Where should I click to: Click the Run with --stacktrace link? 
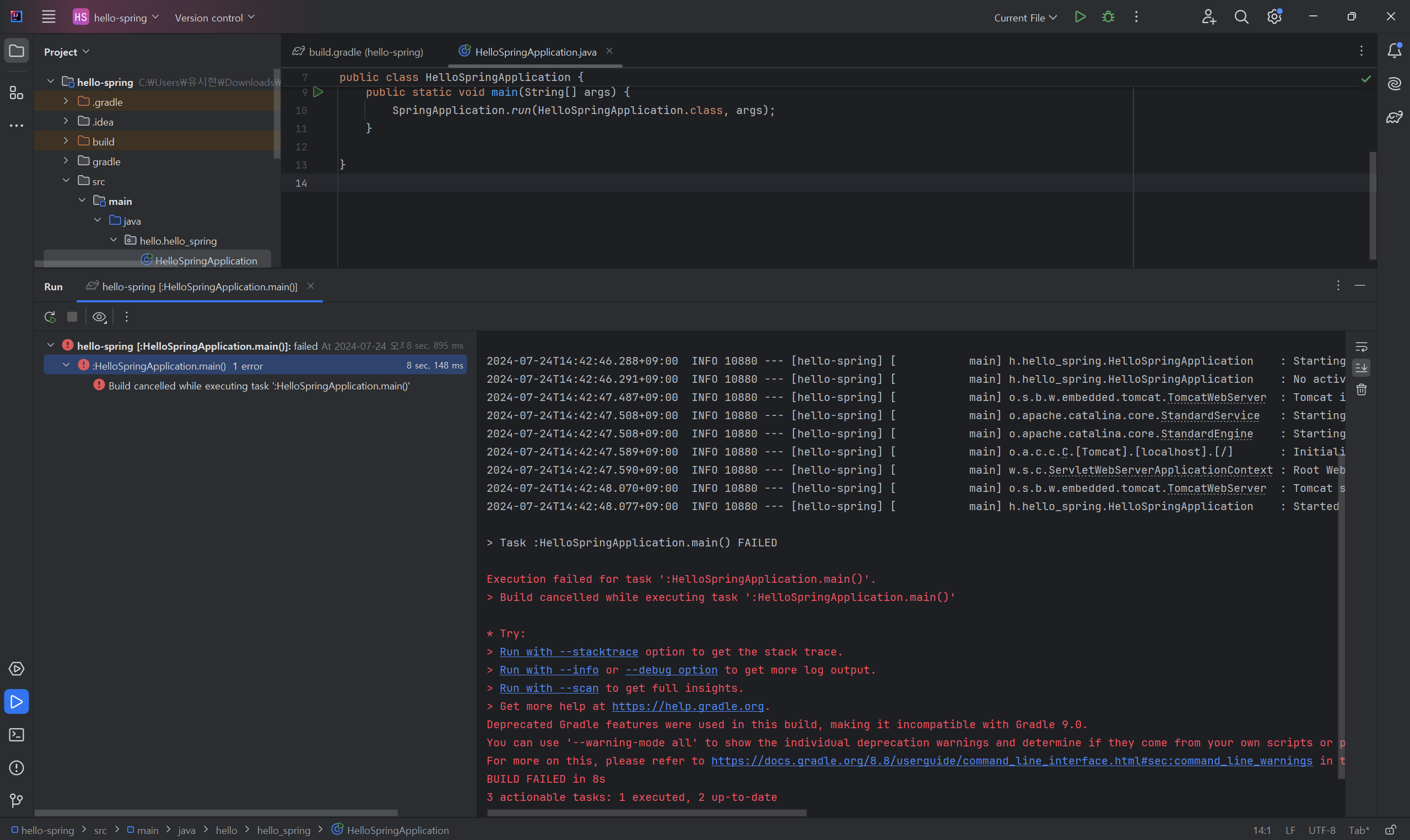pyautogui.click(x=568, y=652)
